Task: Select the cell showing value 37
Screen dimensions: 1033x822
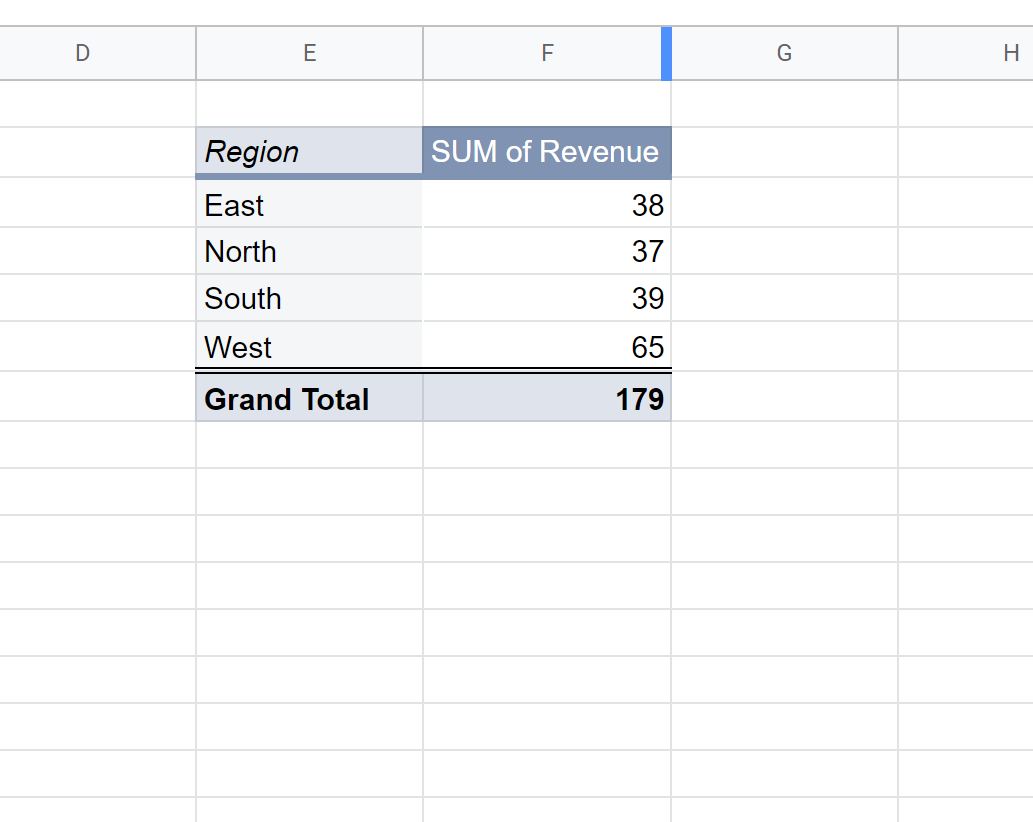Action: (546, 251)
